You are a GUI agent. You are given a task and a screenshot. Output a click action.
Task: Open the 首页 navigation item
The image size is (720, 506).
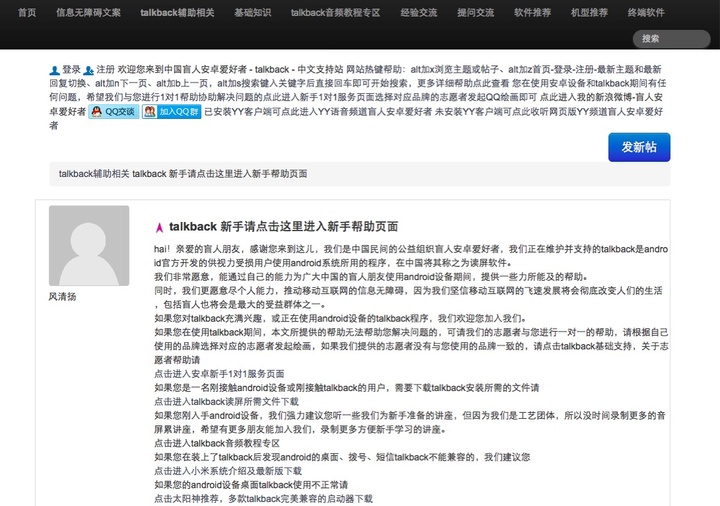click(27, 12)
